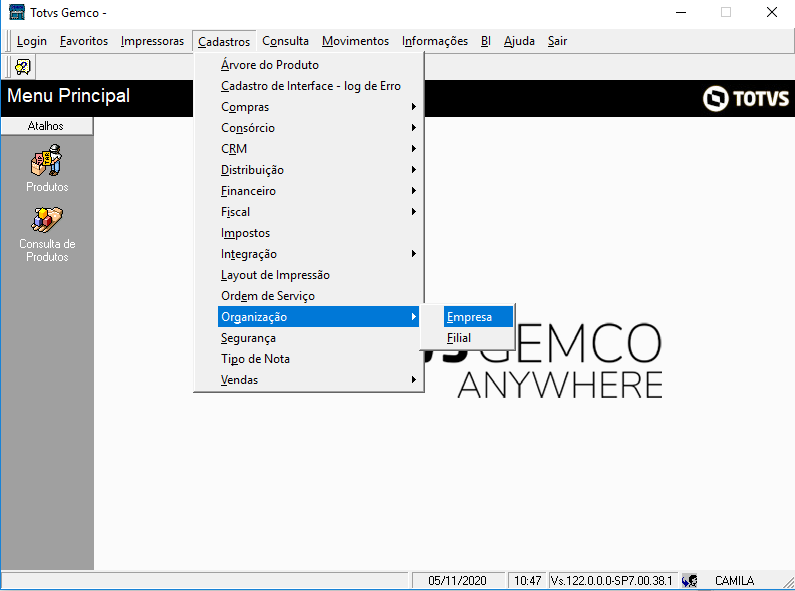
Task: Click the user status icon next to CAMILA
Action: 690,580
